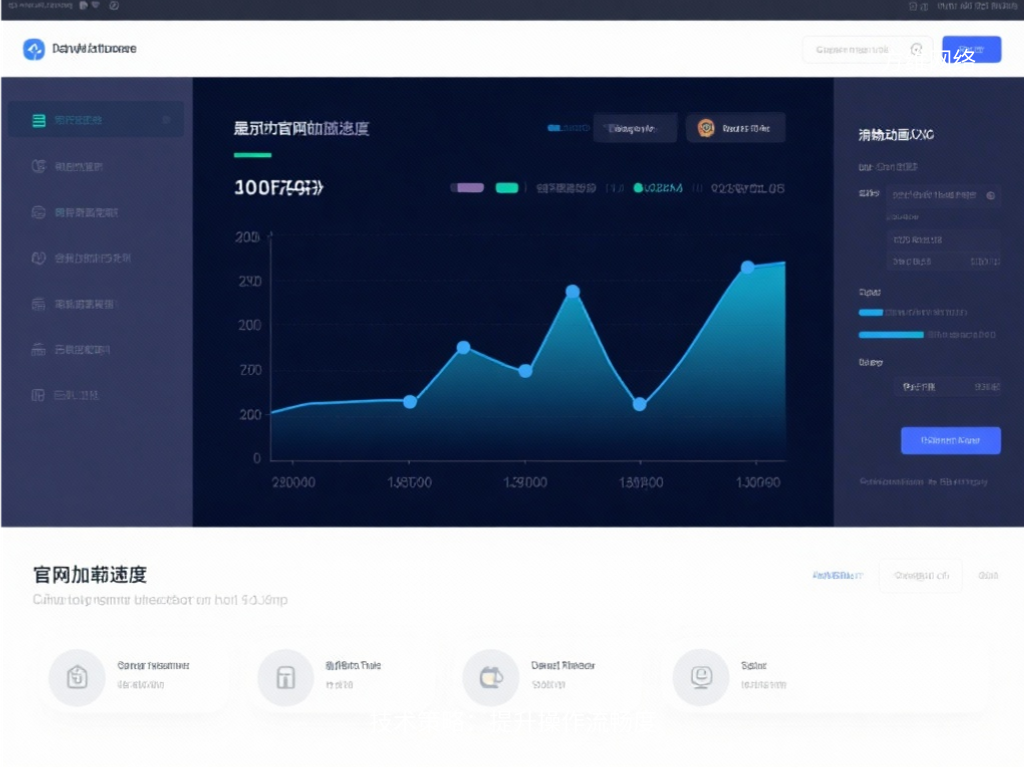Click the highest data point on the chart

(x=747, y=267)
